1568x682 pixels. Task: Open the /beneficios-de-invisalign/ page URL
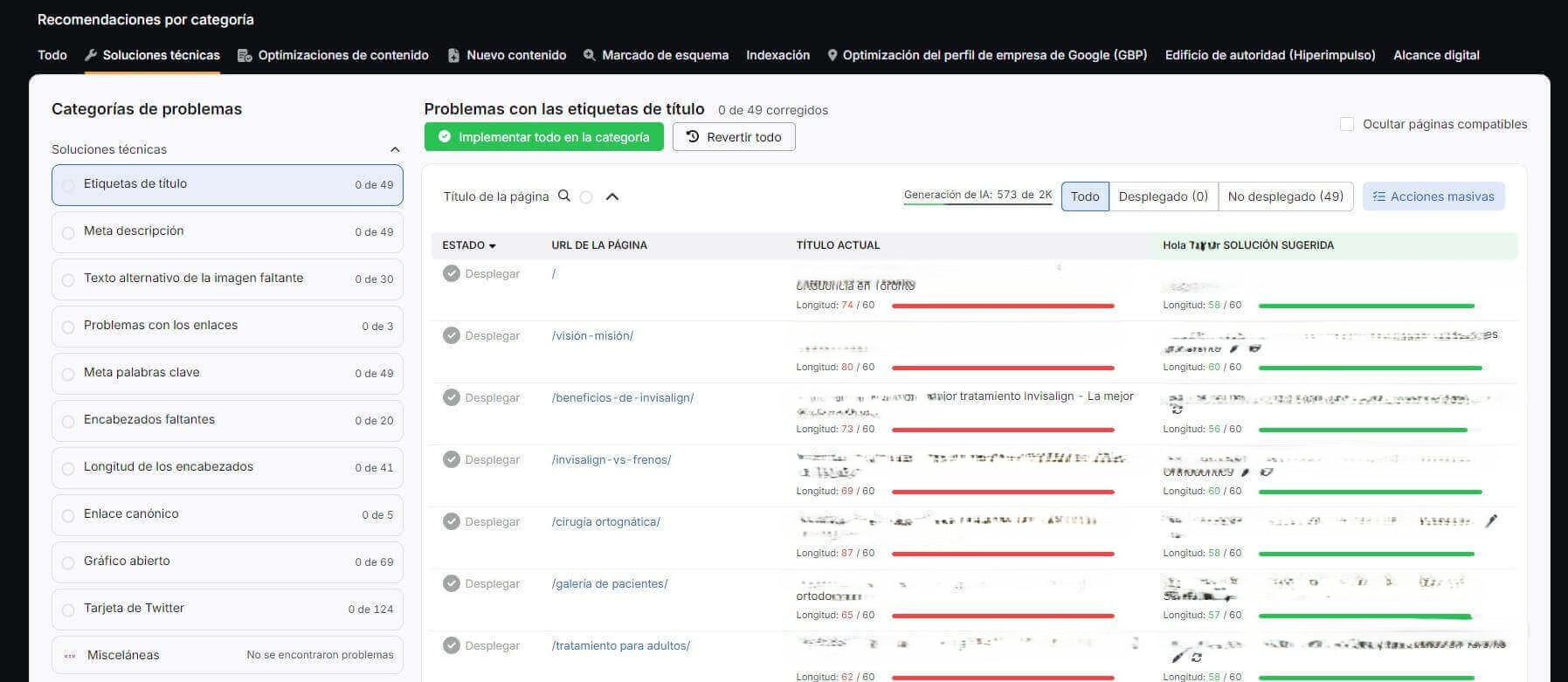(622, 397)
